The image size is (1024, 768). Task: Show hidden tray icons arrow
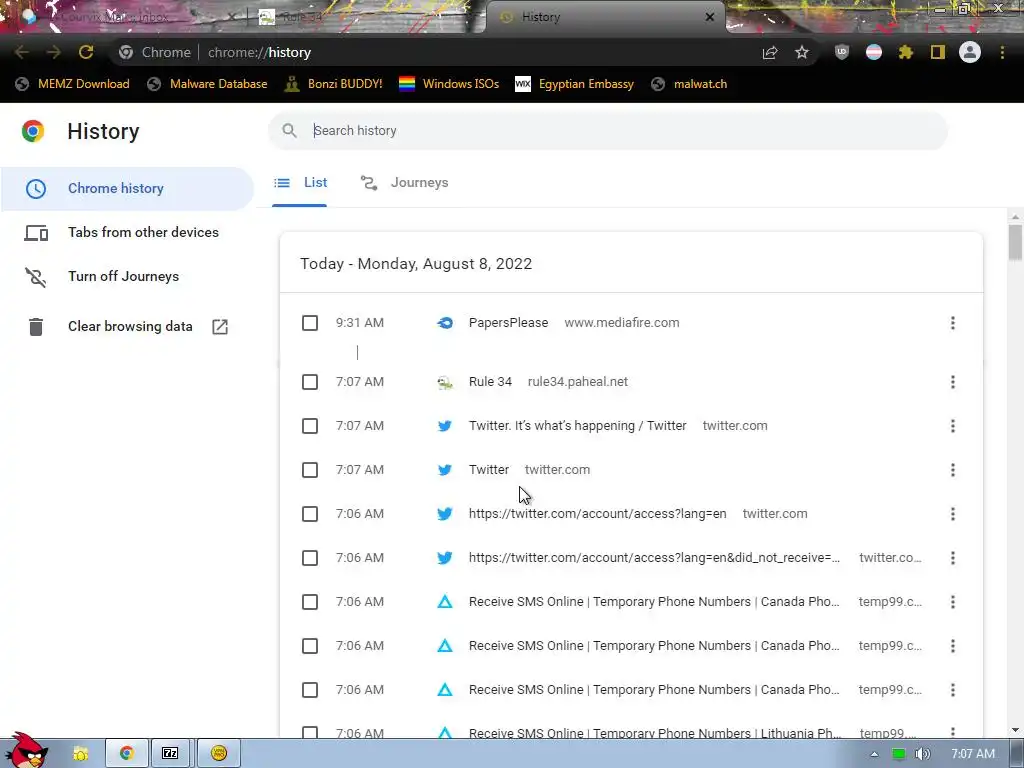(874, 754)
